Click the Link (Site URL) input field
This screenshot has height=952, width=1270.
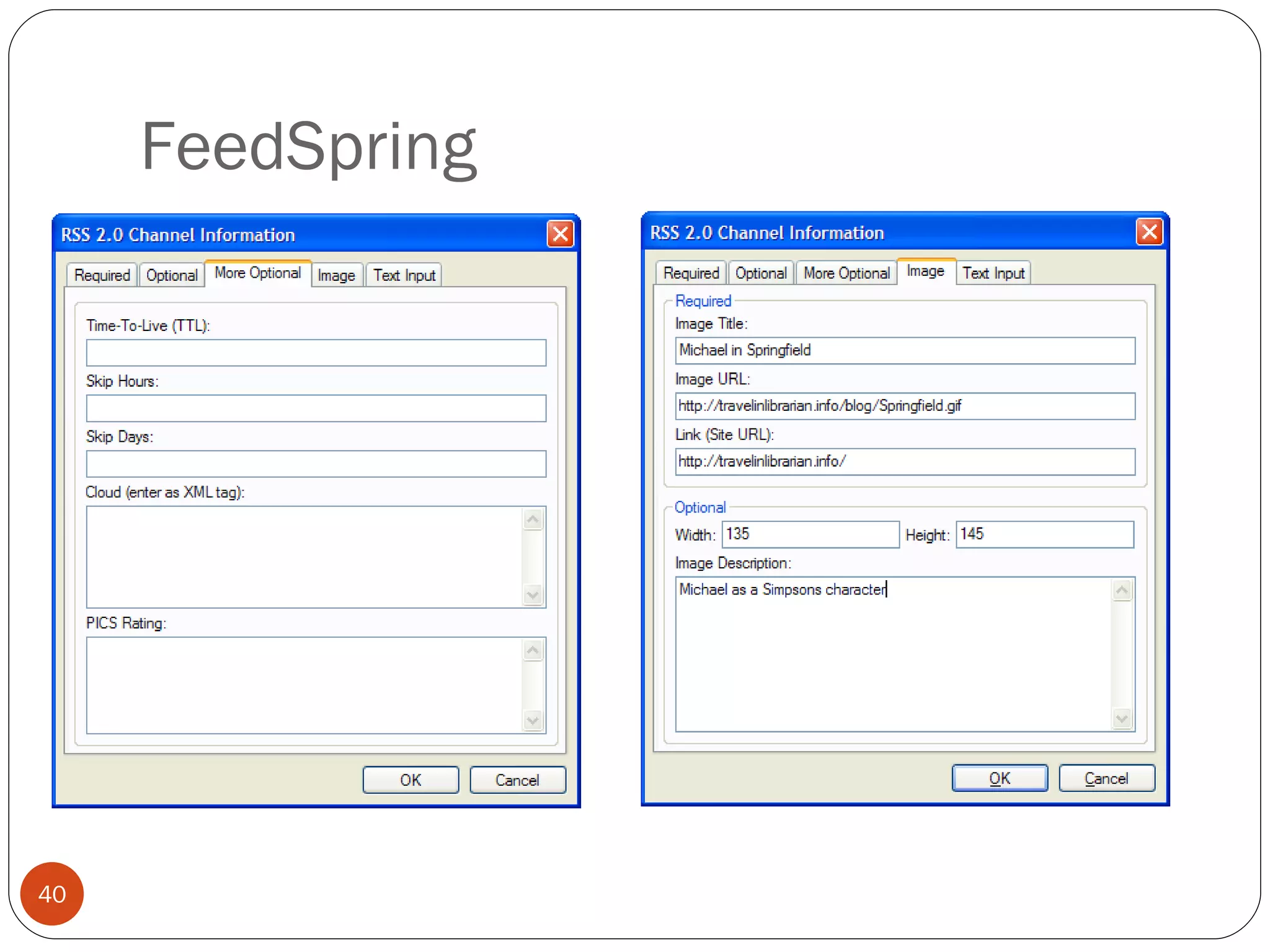pyautogui.click(x=905, y=462)
